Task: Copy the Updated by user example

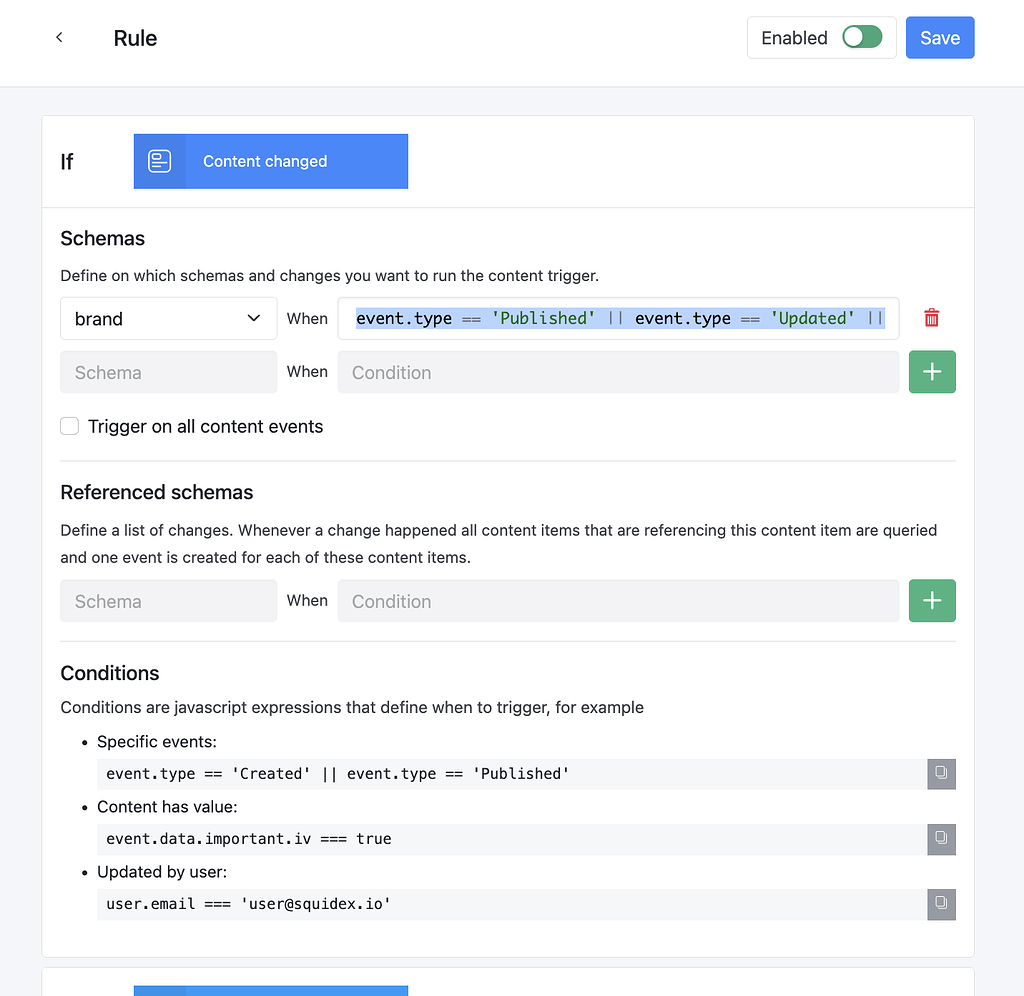Action: pos(941,905)
